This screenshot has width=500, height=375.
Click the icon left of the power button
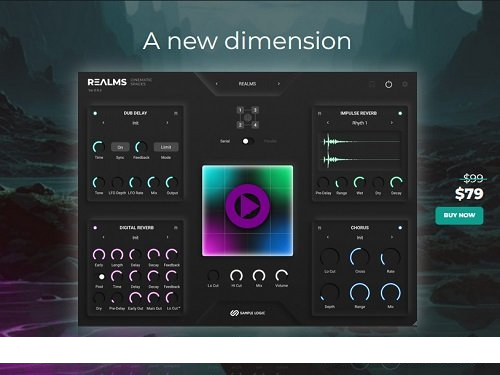pyautogui.click(x=372, y=84)
